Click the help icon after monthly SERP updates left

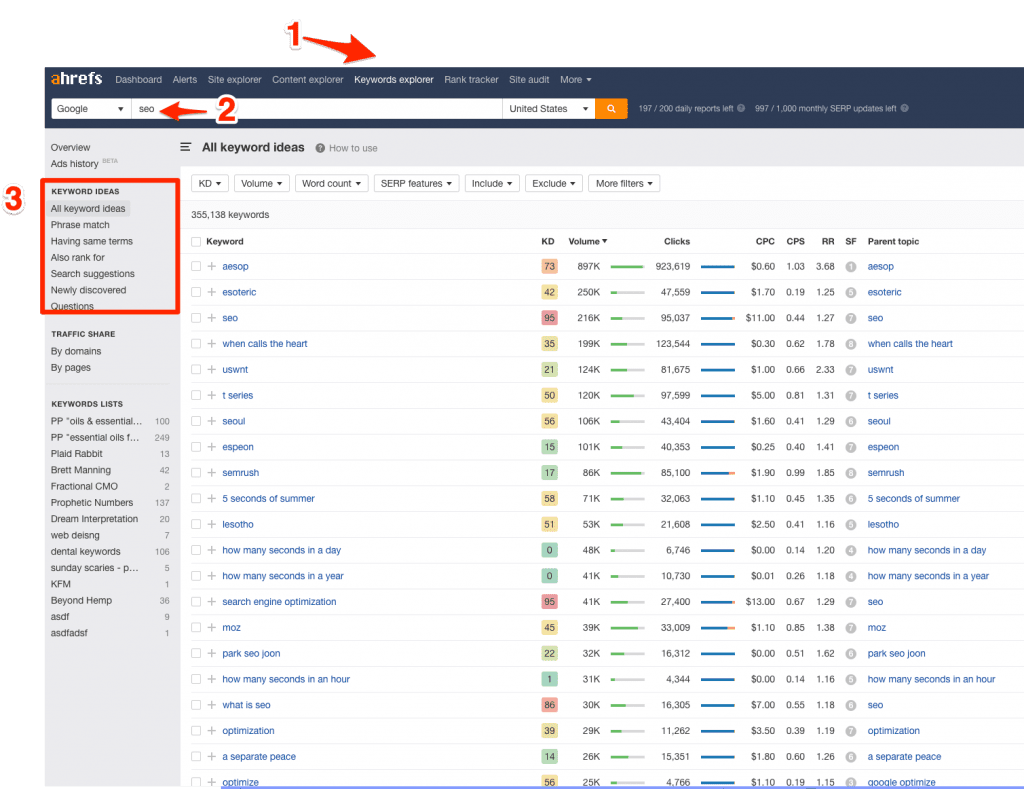(x=904, y=108)
